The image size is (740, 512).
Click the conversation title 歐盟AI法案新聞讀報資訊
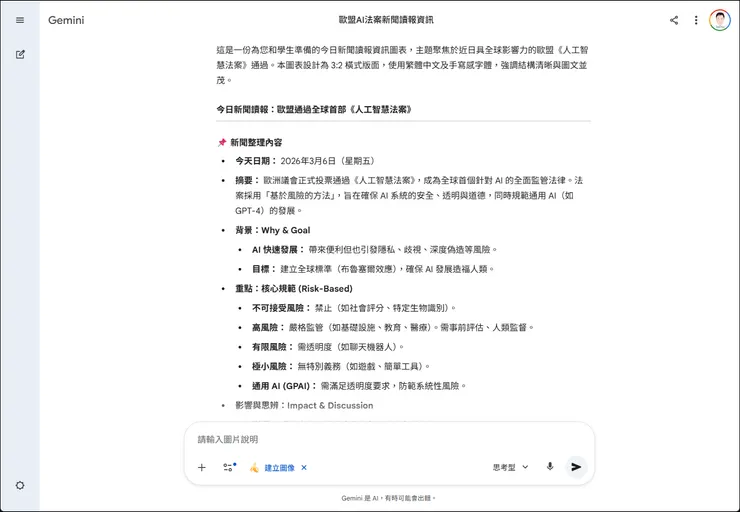pos(386,20)
